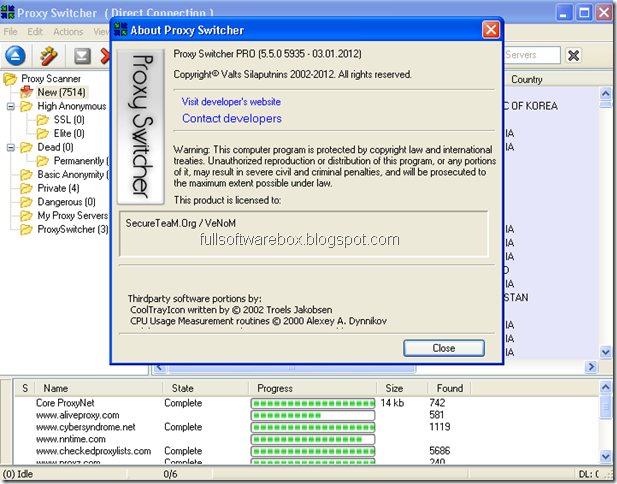Maximize the Proxy Switcher main window
Screen dimensions: 617x484
coord(584,12)
